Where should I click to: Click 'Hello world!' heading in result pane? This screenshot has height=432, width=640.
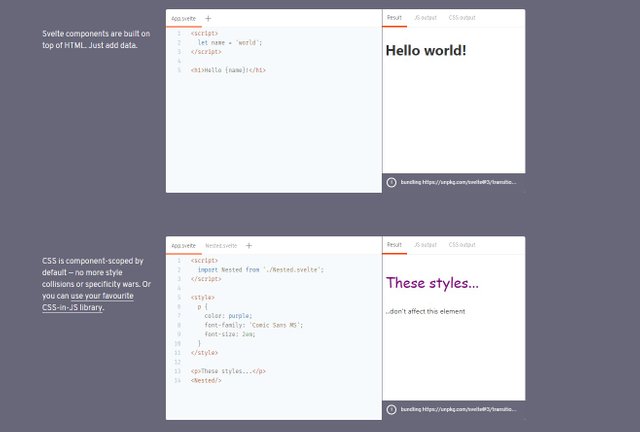click(x=426, y=51)
